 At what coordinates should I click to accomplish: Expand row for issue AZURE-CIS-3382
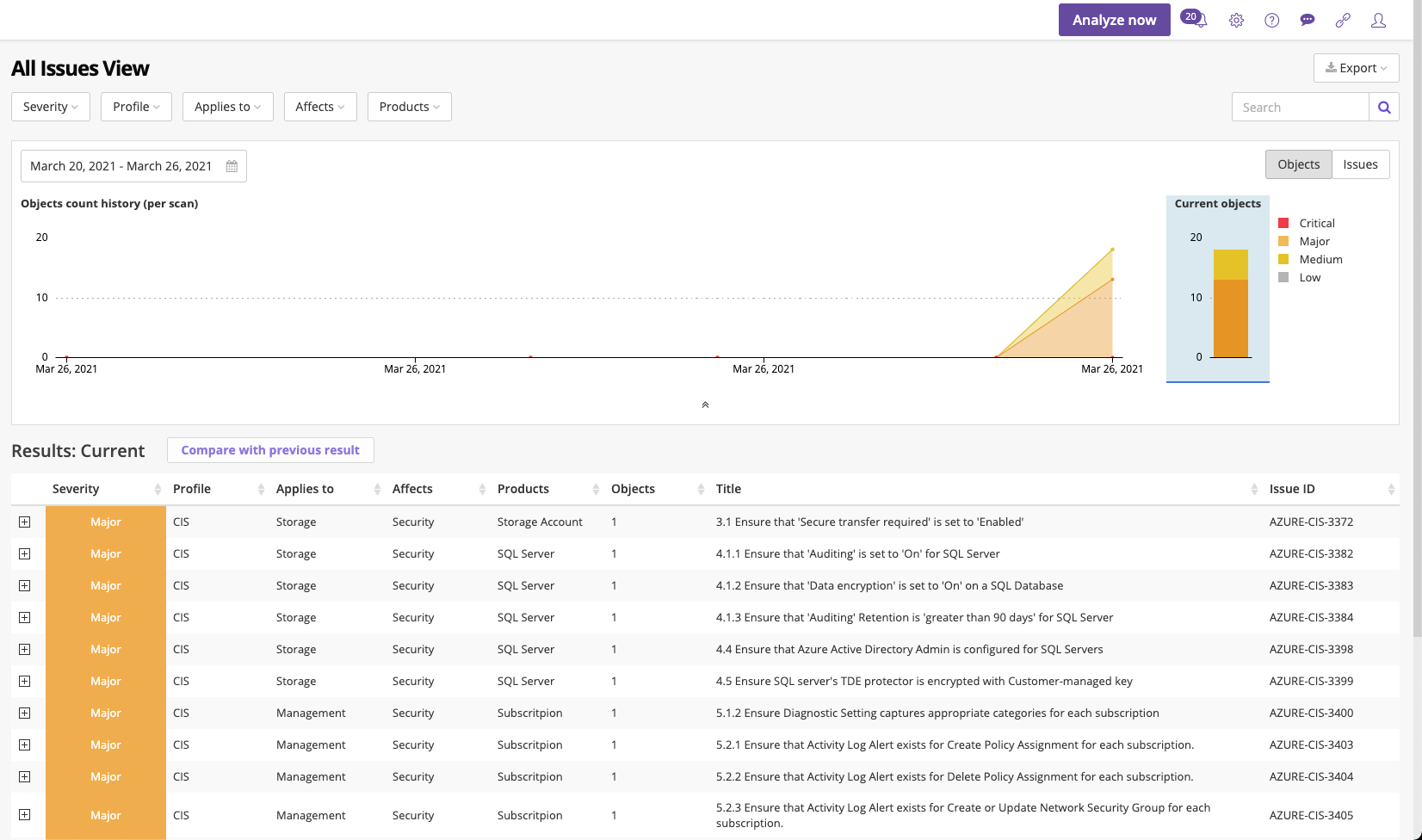(x=25, y=553)
